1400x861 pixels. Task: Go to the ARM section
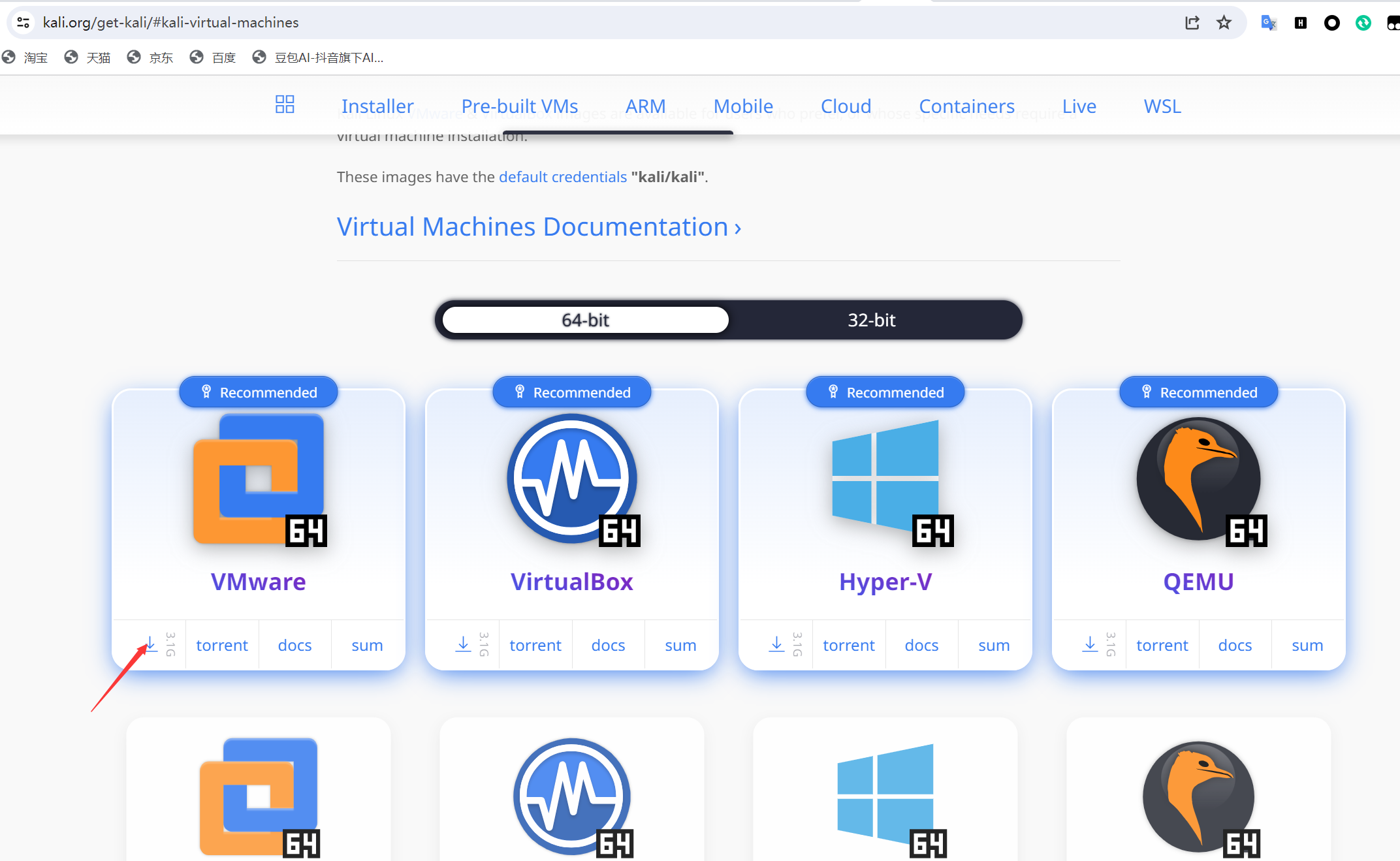click(x=646, y=106)
